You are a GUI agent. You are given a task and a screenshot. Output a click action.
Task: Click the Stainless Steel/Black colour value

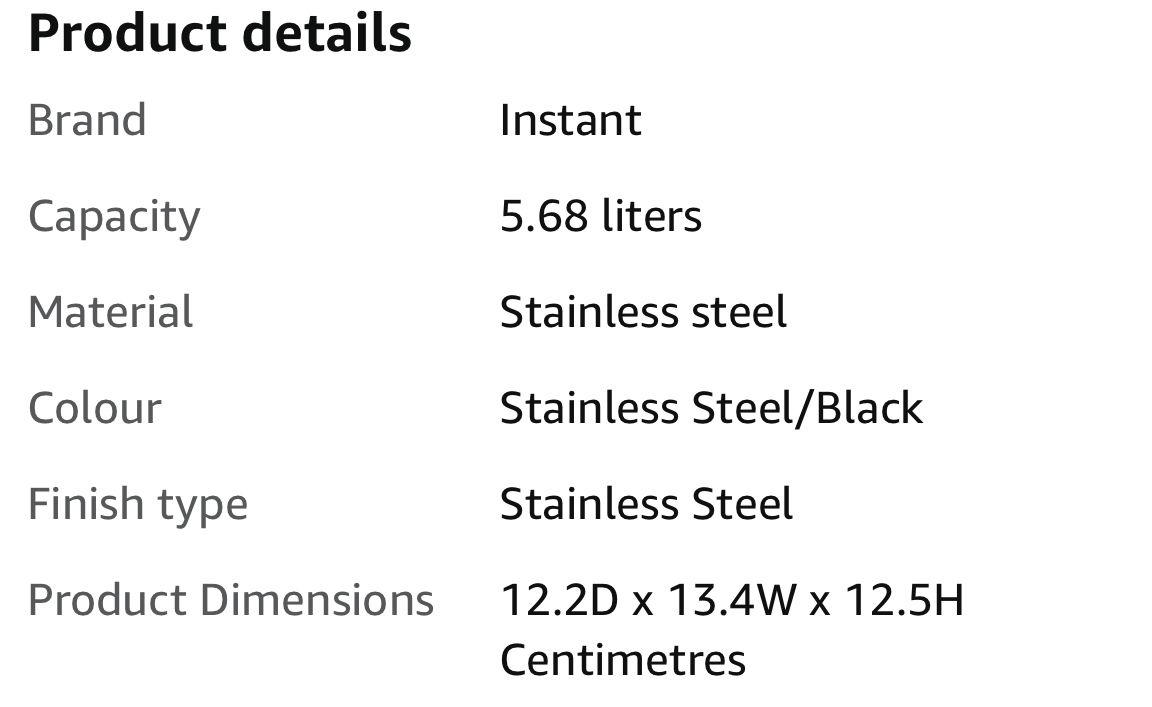[x=711, y=408]
